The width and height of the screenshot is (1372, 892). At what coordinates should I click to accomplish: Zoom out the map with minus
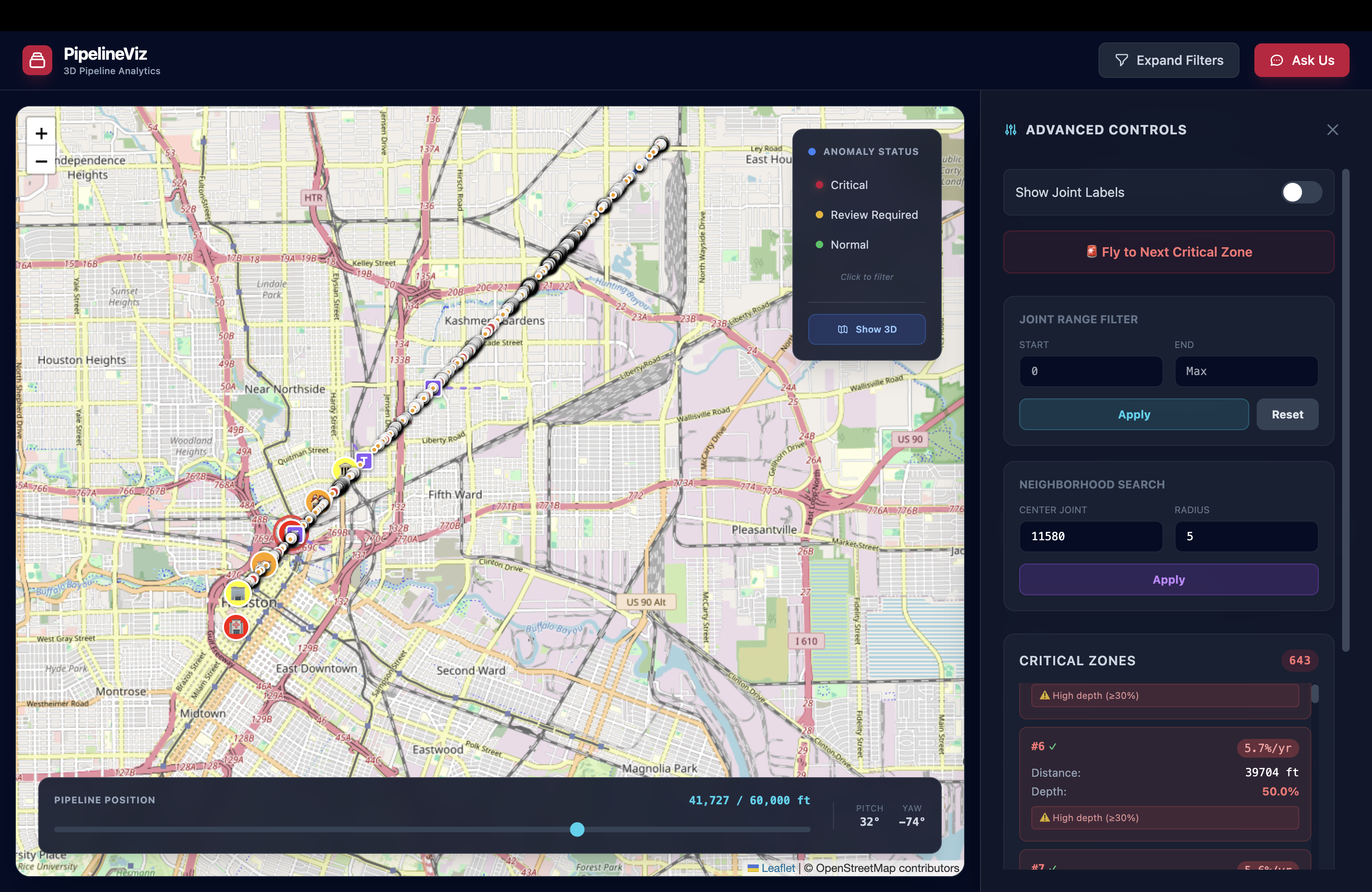pos(41,161)
